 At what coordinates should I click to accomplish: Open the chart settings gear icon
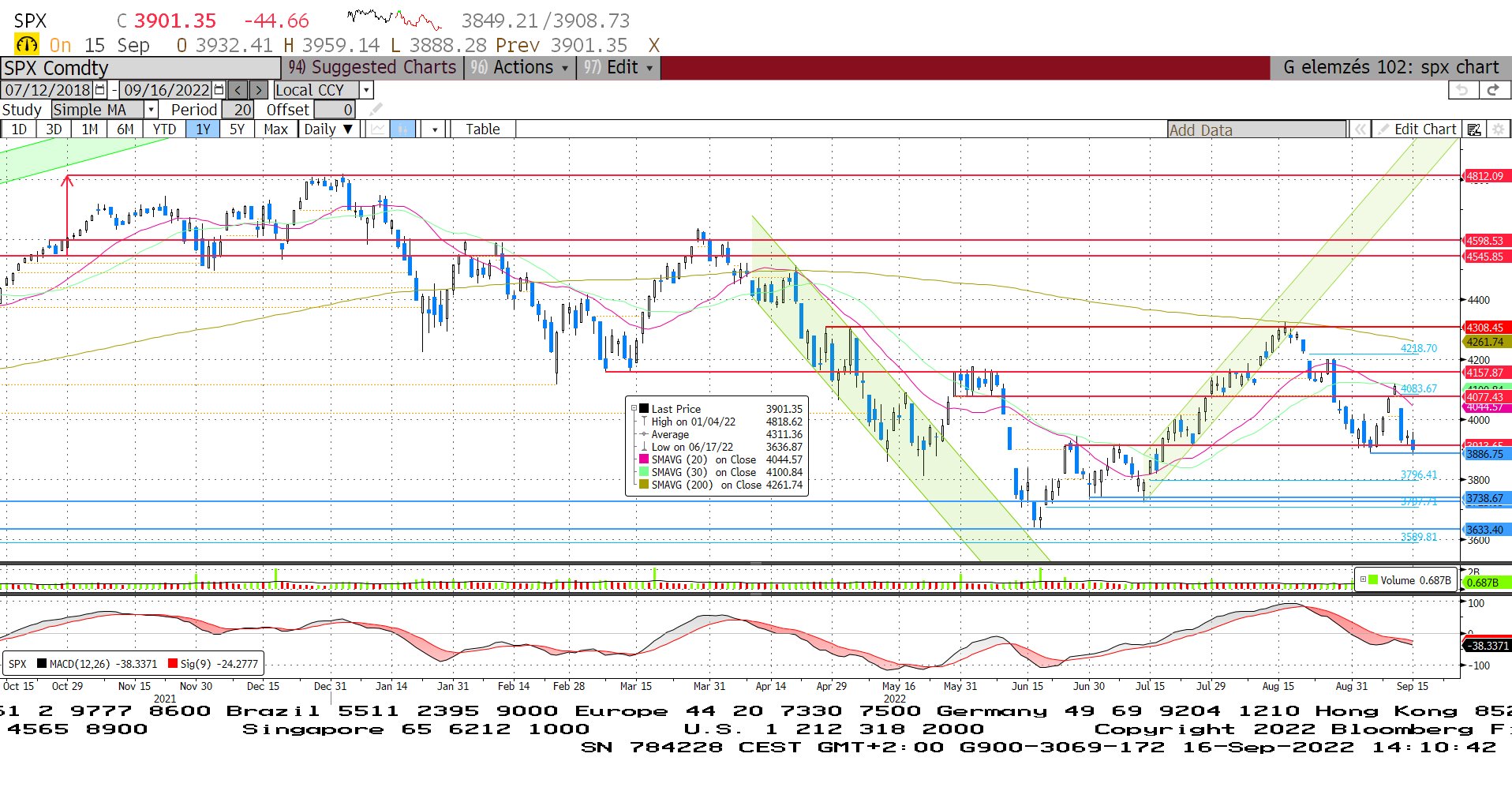click(1499, 129)
